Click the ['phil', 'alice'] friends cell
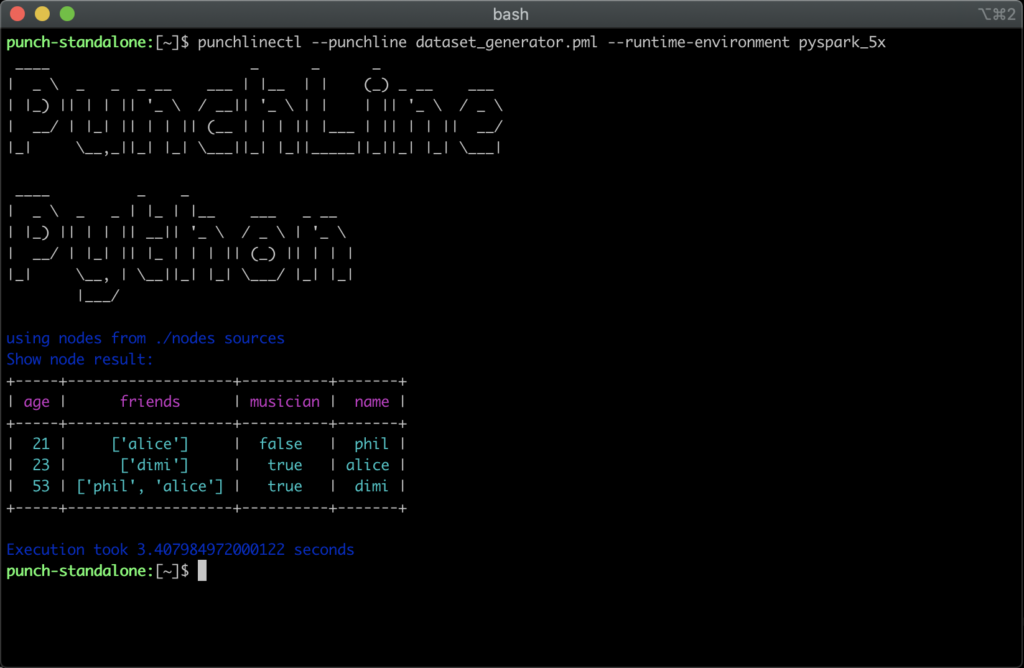This screenshot has height=668, width=1024. [150, 486]
